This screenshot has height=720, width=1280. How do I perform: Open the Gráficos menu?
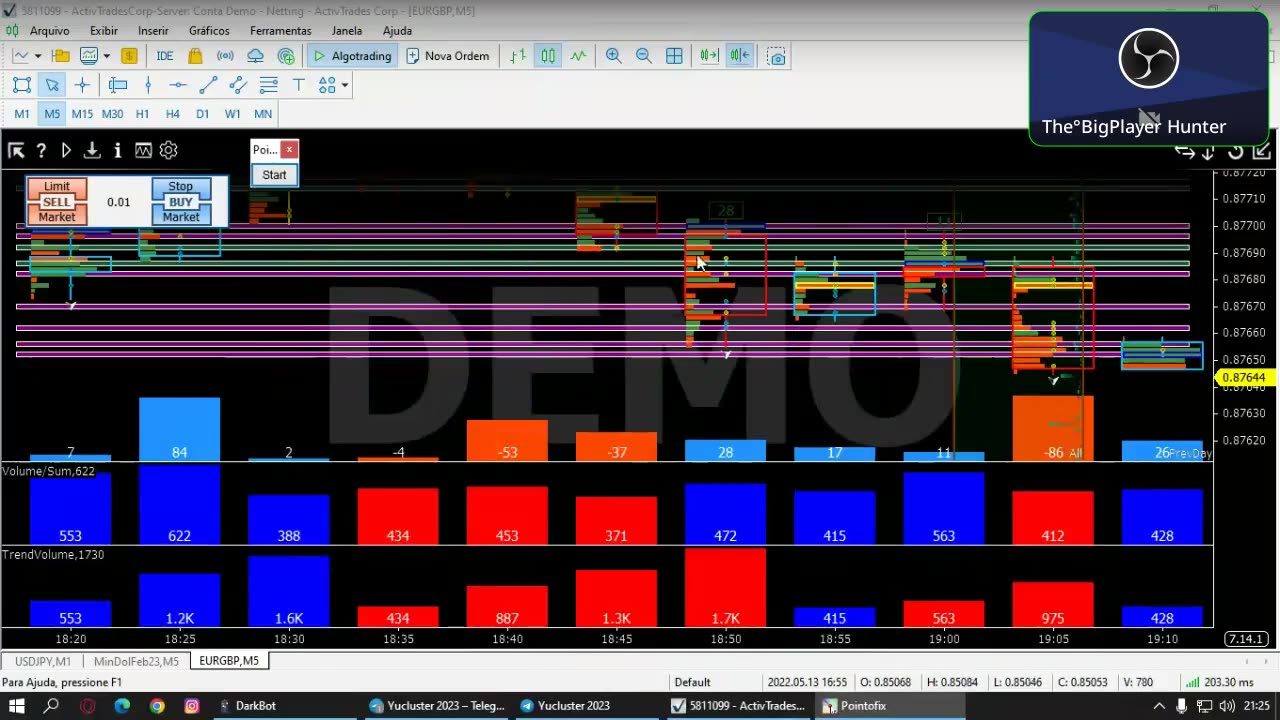click(209, 31)
